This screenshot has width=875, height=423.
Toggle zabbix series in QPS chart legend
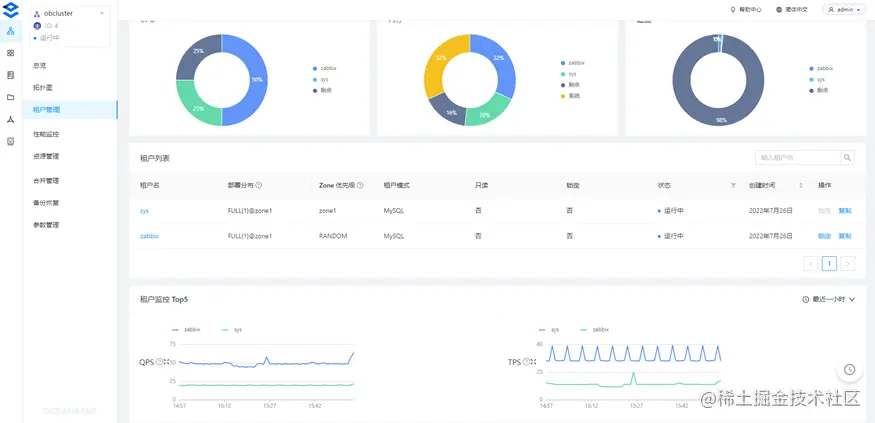[x=186, y=330]
